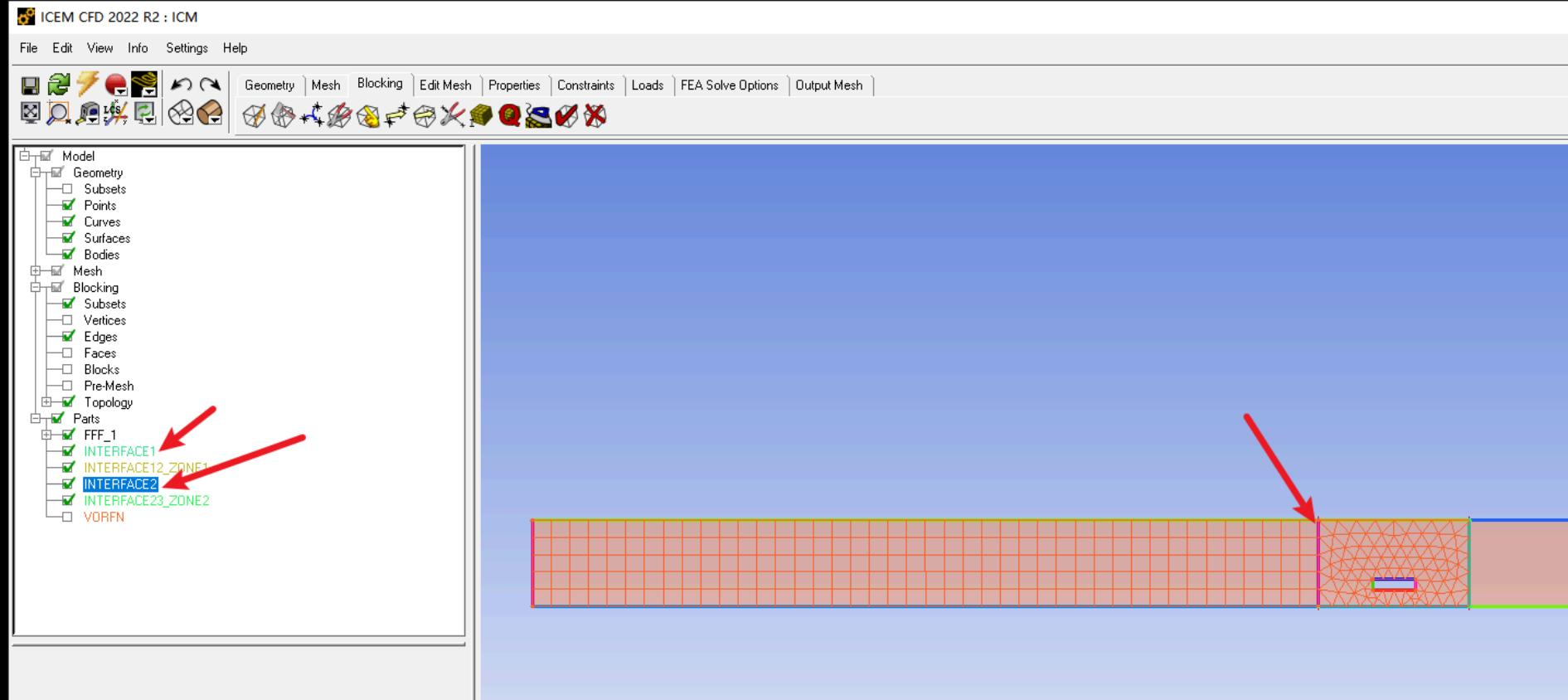The width and height of the screenshot is (1568, 700).
Task: Click the Edit Block pliers icon
Action: point(339,116)
